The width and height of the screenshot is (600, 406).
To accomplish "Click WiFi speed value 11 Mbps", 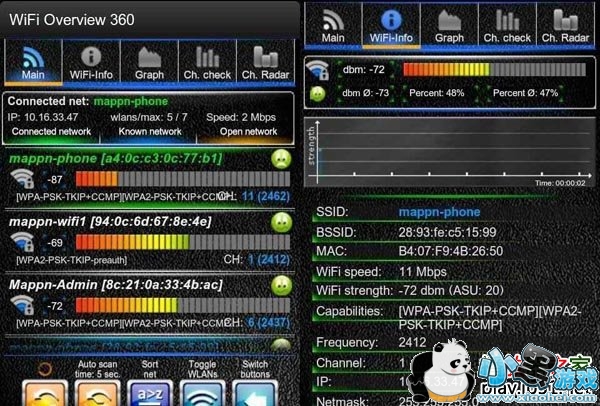I will (422, 272).
